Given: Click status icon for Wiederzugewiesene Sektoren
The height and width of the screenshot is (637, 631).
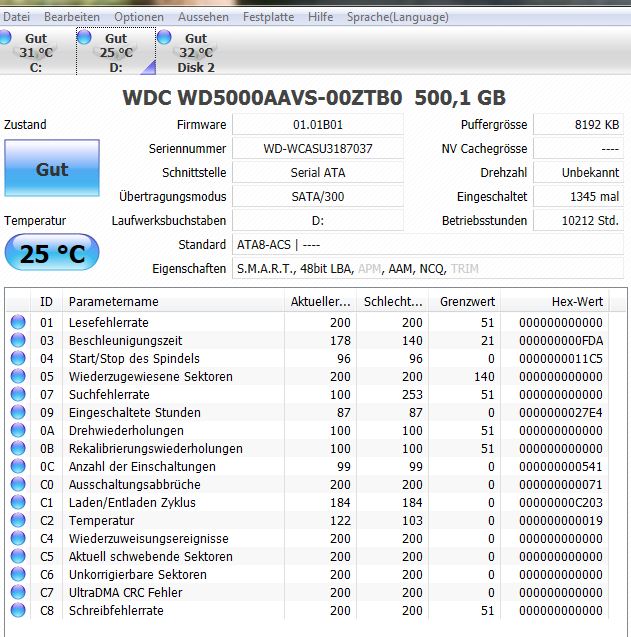Looking at the screenshot, I should coord(18,376).
